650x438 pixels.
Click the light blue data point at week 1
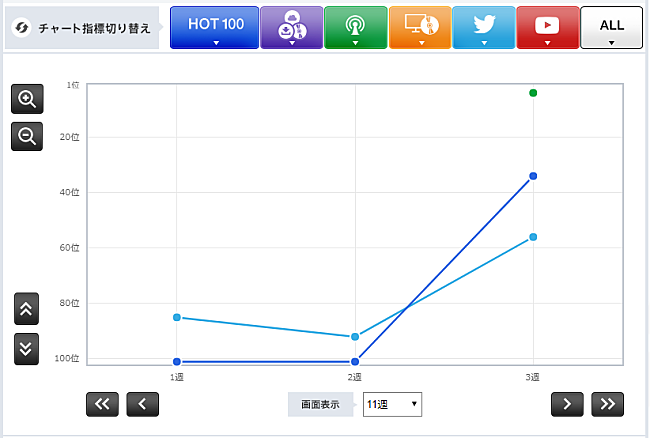177,317
